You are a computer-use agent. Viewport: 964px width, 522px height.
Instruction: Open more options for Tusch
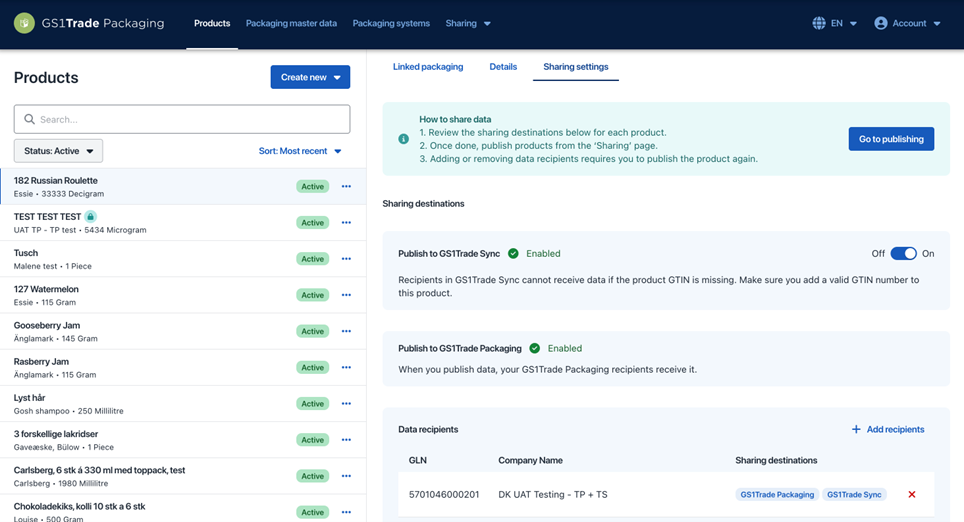pyautogui.click(x=346, y=259)
